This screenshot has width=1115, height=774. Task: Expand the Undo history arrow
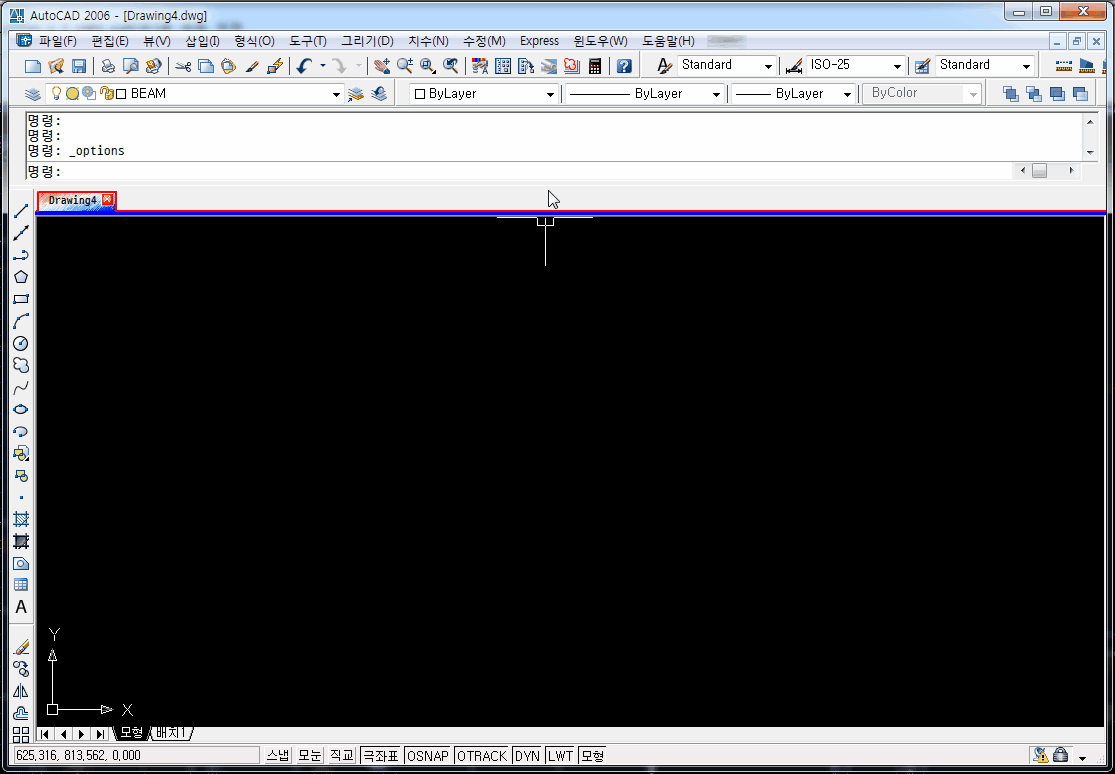[x=323, y=66]
